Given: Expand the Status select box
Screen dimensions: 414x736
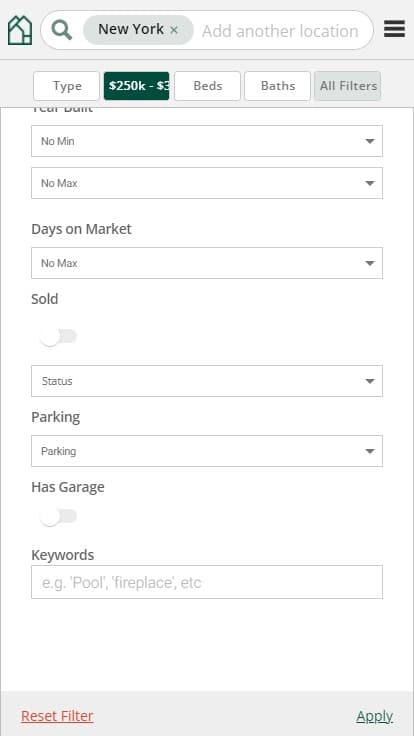Looking at the screenshot, I should [207, 381].
